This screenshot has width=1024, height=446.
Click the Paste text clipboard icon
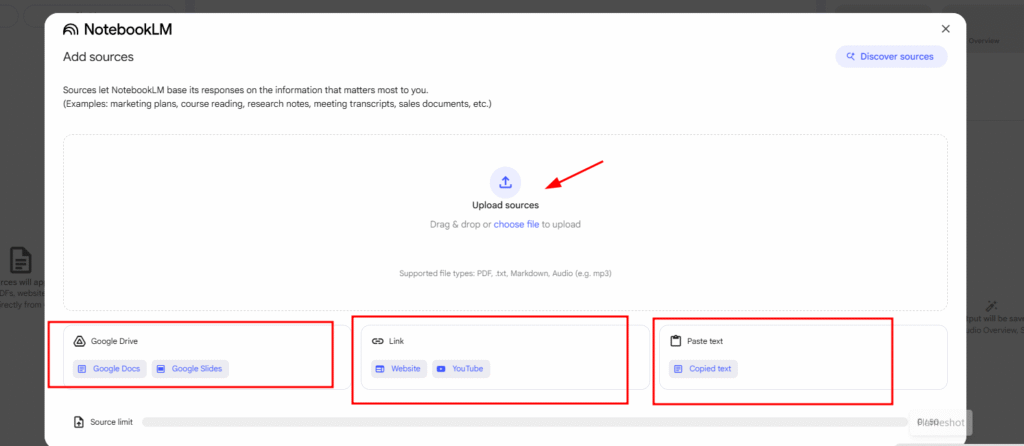click(676, 341)
